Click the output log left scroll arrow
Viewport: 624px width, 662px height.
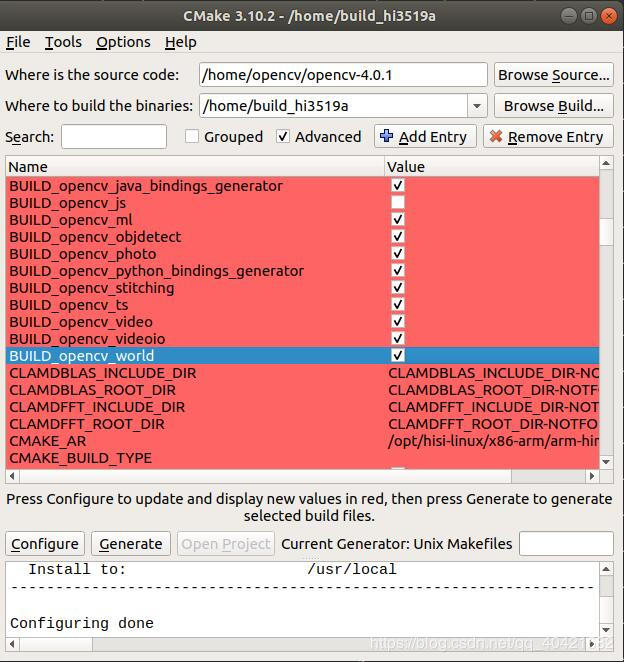pos(12,644)
